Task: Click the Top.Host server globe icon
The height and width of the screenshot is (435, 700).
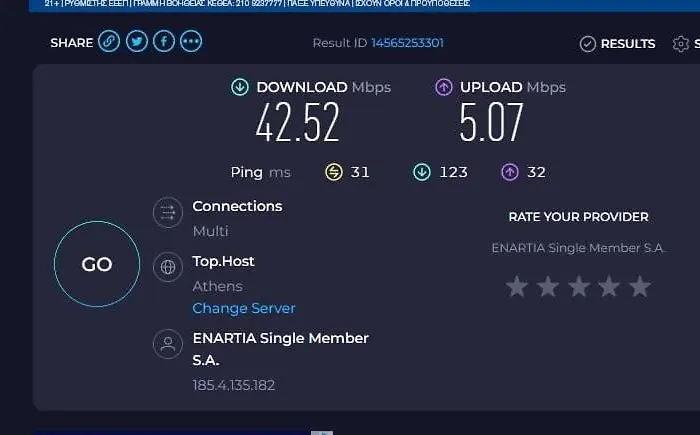Action: coord(168,267)
